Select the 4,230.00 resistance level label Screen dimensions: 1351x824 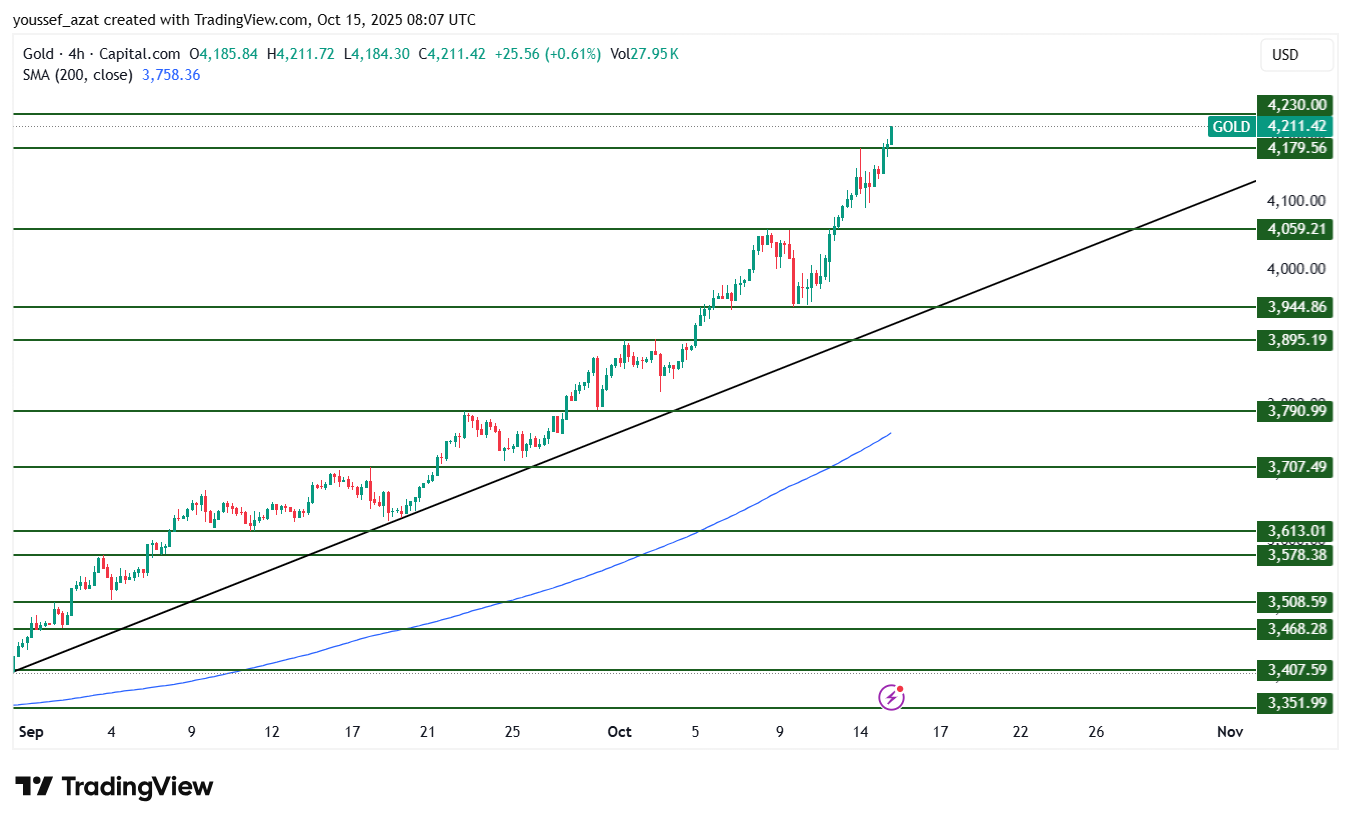(x=1296, y=104)
